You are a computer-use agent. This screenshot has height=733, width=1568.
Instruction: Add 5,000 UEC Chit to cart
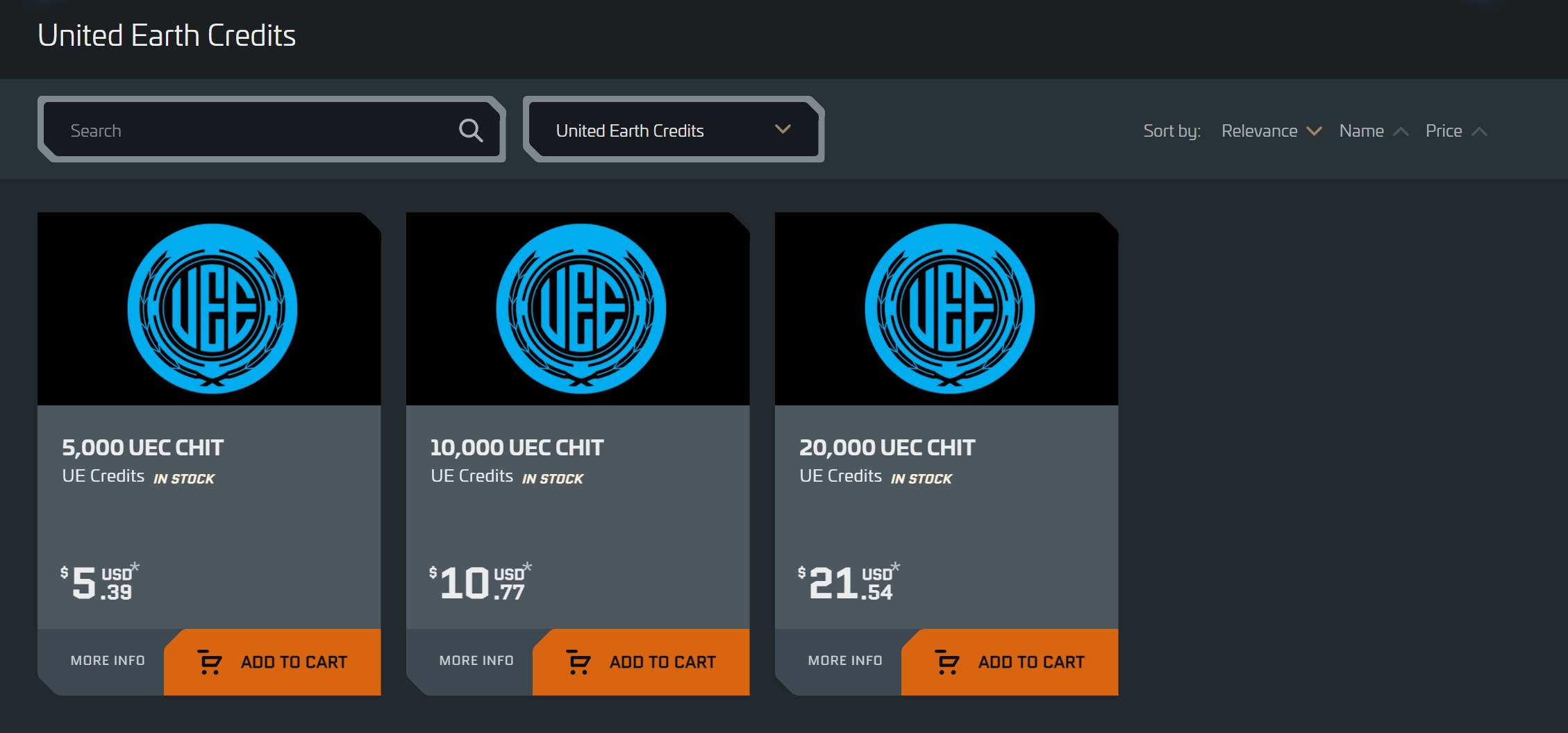tap(293, 662)
